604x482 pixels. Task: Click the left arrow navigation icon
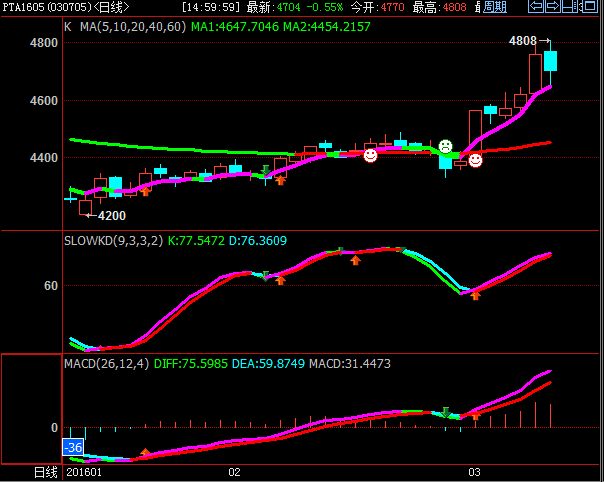click(535, 6)
